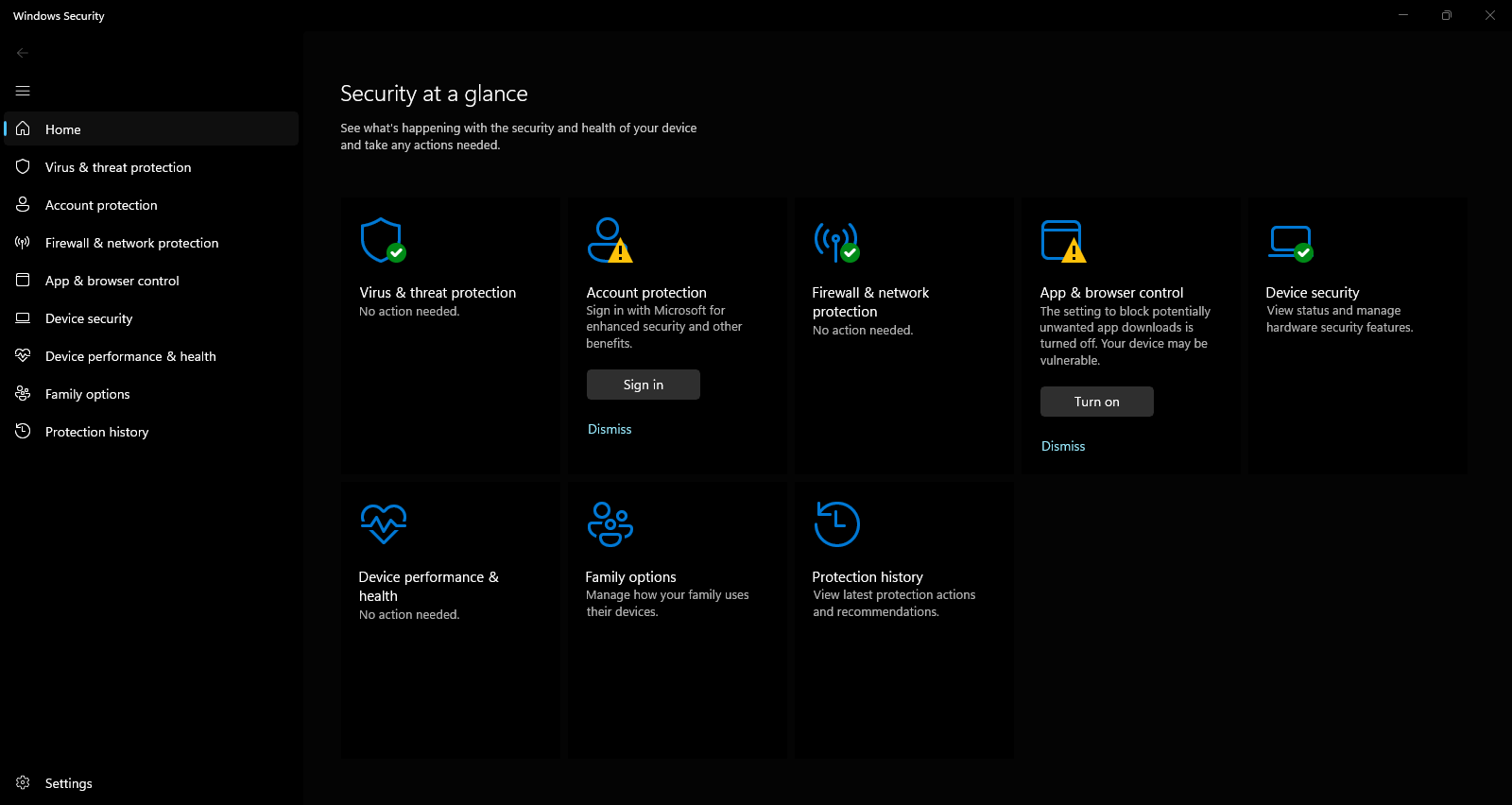This screenshot has height=805, width=1512.
Task: Open the Firewall & network protection sidebar label
Action: click(131, 243)
